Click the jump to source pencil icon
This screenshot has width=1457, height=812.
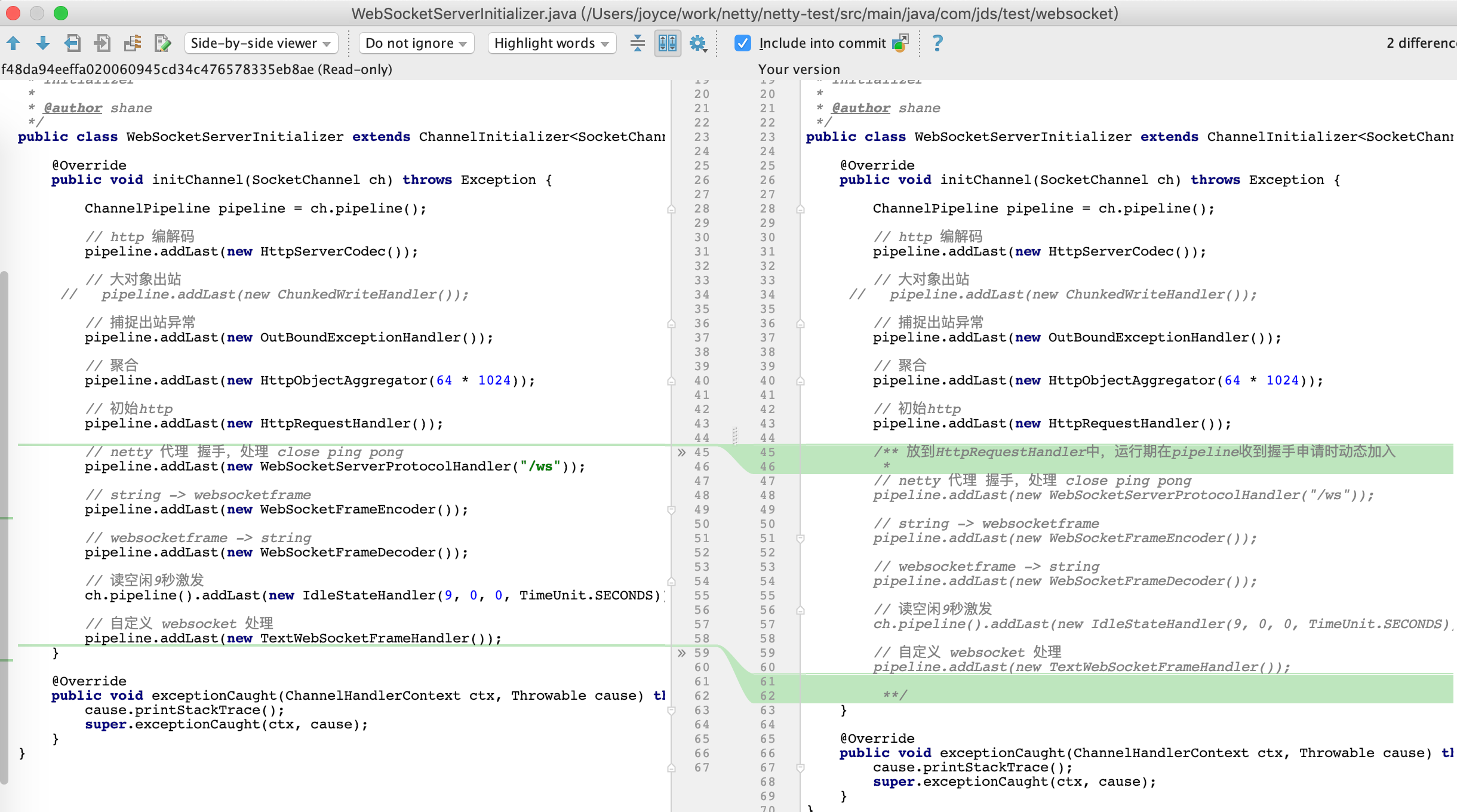pos(162,43)
